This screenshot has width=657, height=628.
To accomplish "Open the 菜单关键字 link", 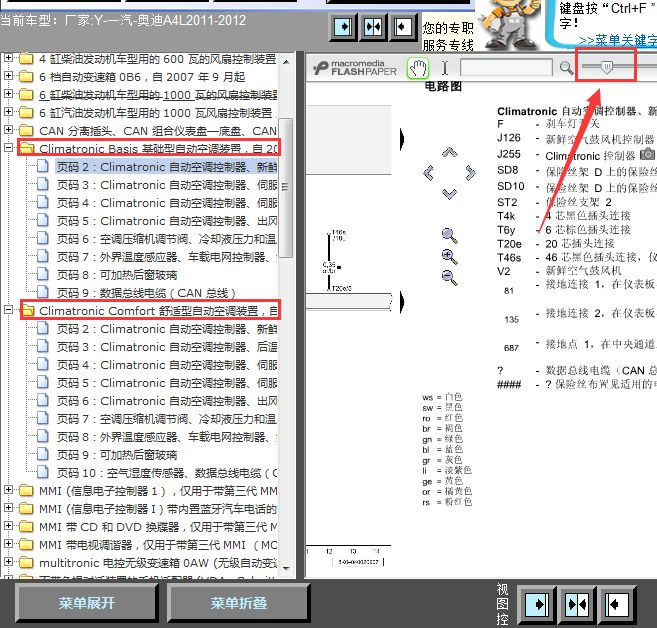I will pos(618,41).
